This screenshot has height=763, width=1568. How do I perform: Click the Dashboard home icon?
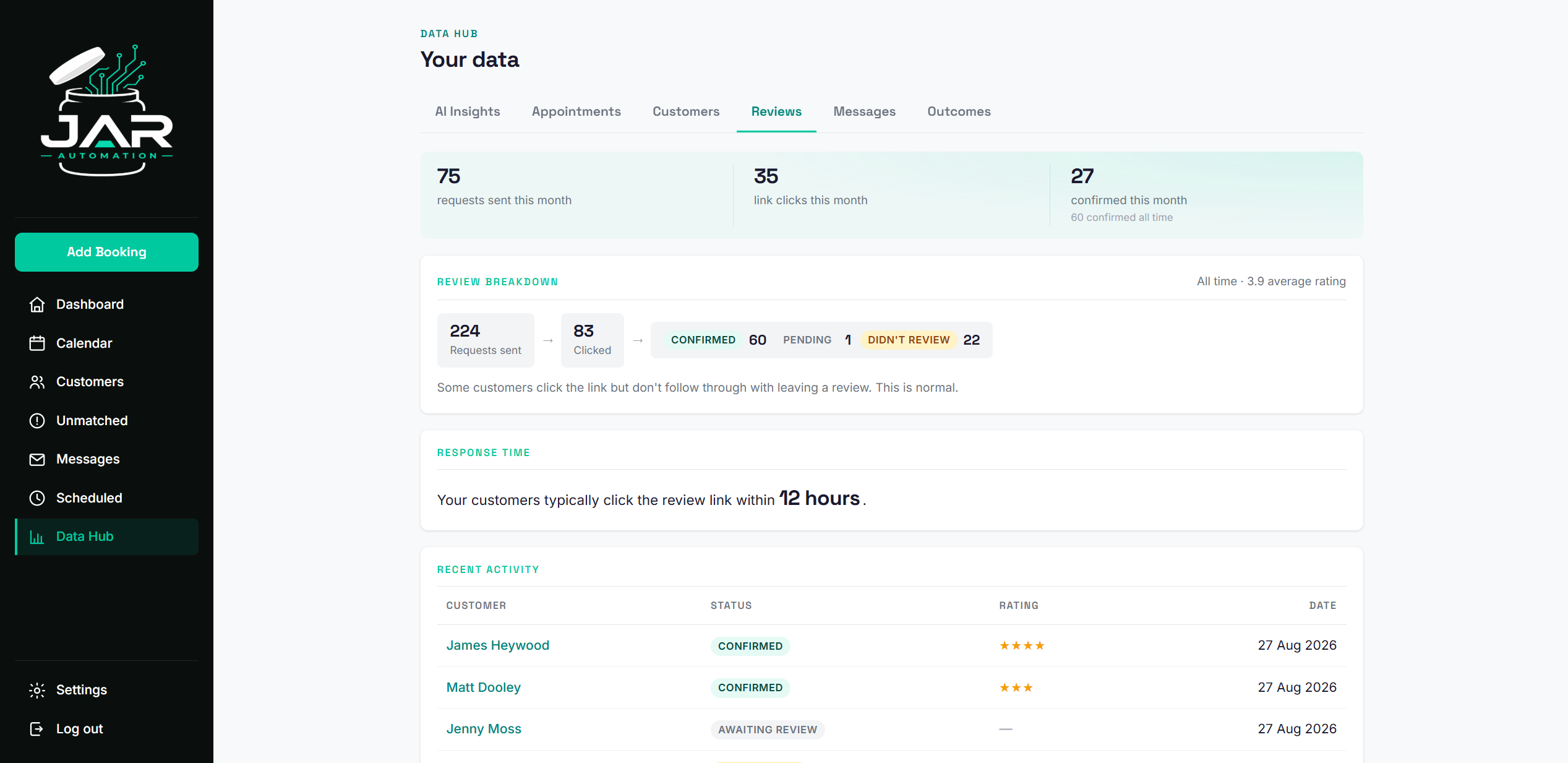click(37, 304)
